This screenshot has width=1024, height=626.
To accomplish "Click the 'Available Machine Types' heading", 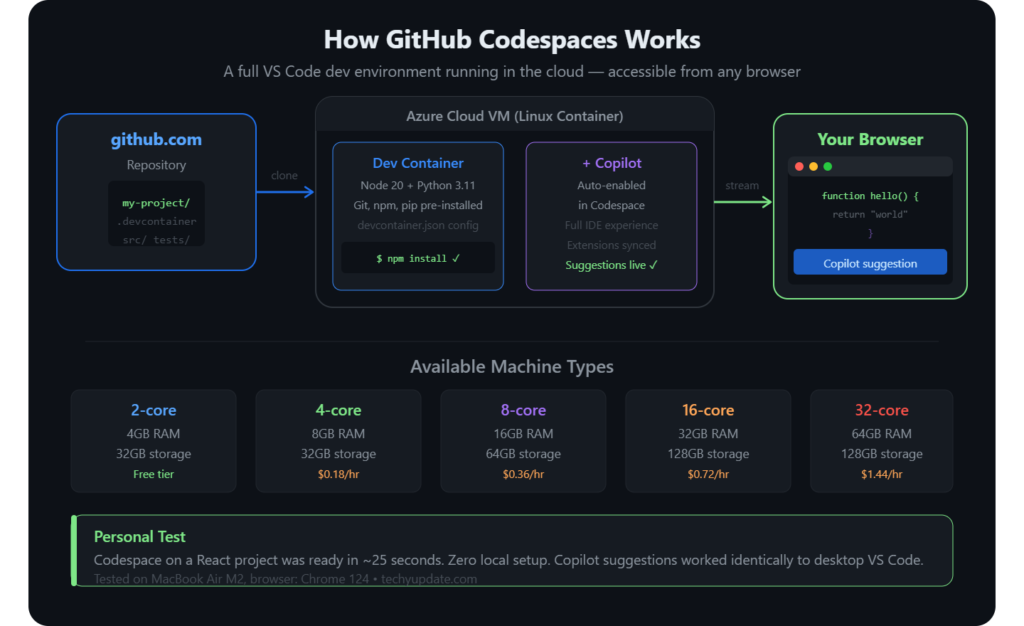I will [x=512, y=367].
